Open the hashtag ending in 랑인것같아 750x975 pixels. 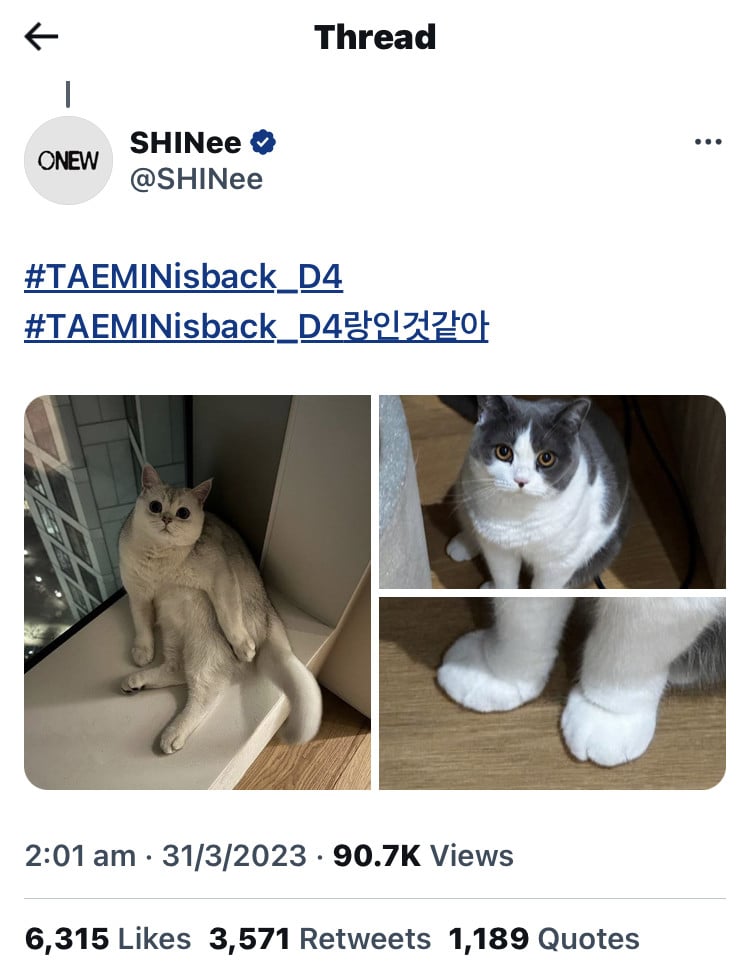[256, 326]
